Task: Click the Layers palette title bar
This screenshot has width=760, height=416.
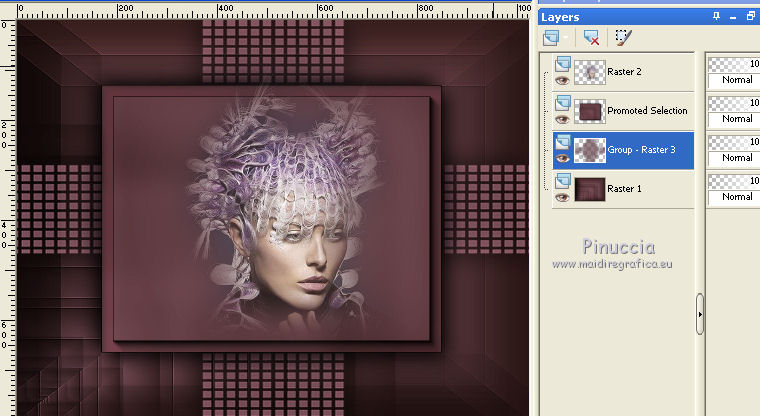Action: pyautogui.click(x=649, y=17)
